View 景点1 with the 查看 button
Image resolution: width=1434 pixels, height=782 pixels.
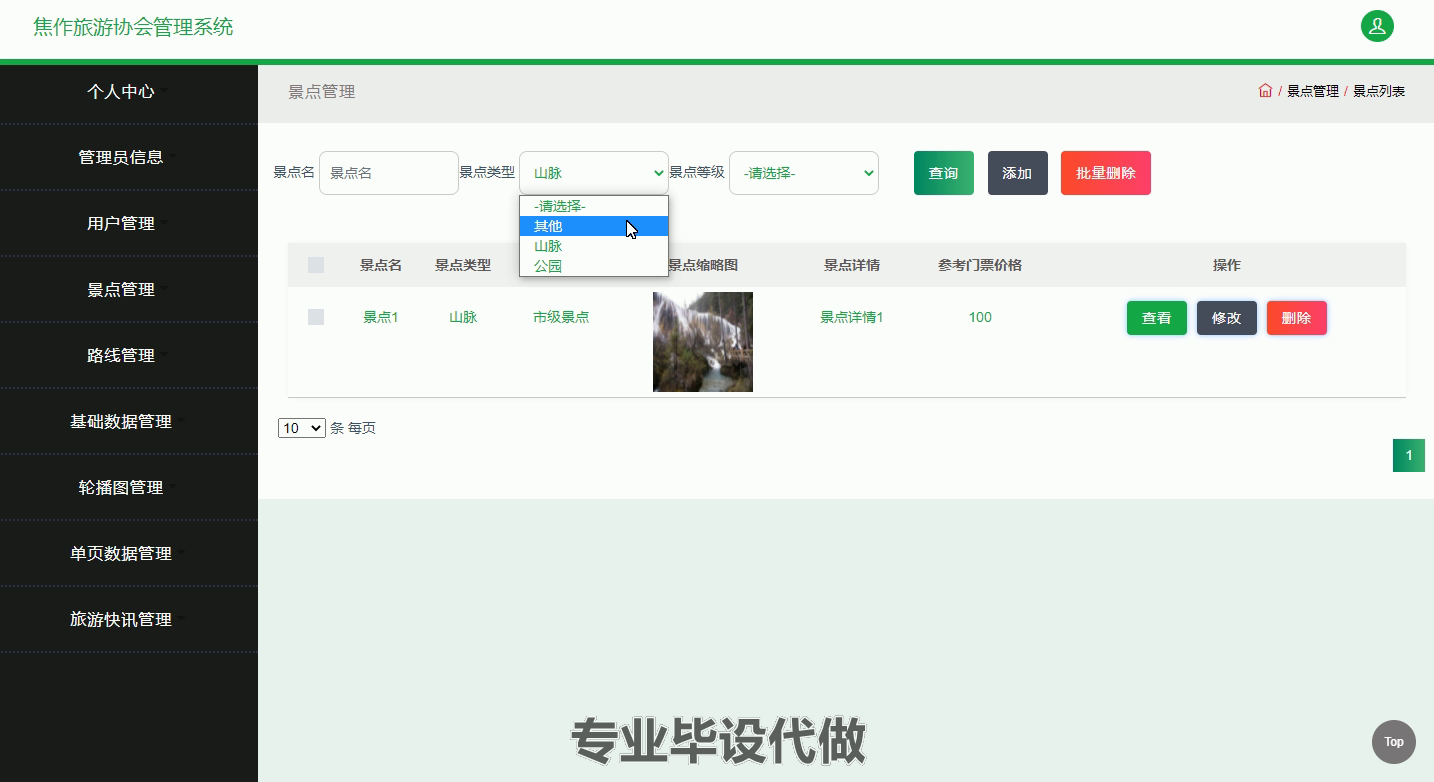pos(1157,318)
